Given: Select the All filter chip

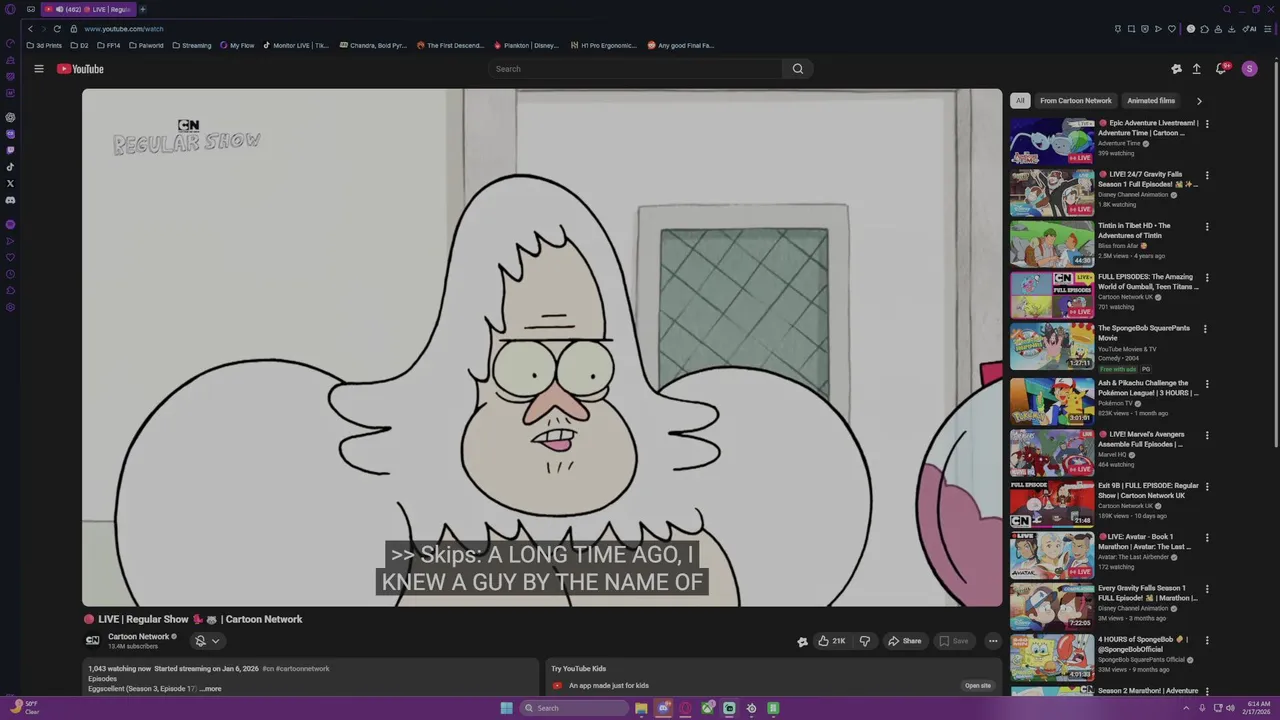Looking at the screenshot, I should pos(1020,101).
